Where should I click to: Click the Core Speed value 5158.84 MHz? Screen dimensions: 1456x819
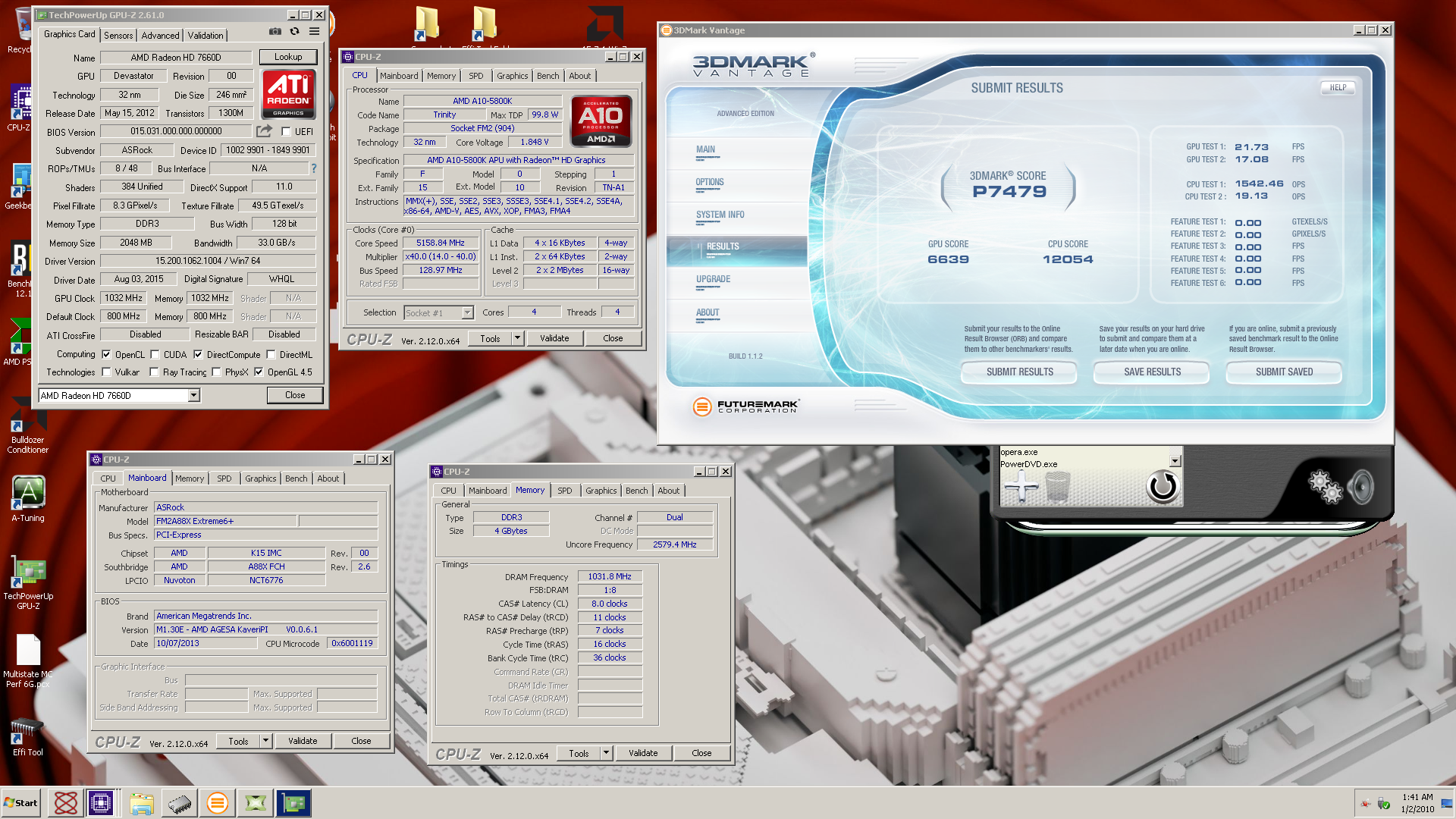pos(441,243)
